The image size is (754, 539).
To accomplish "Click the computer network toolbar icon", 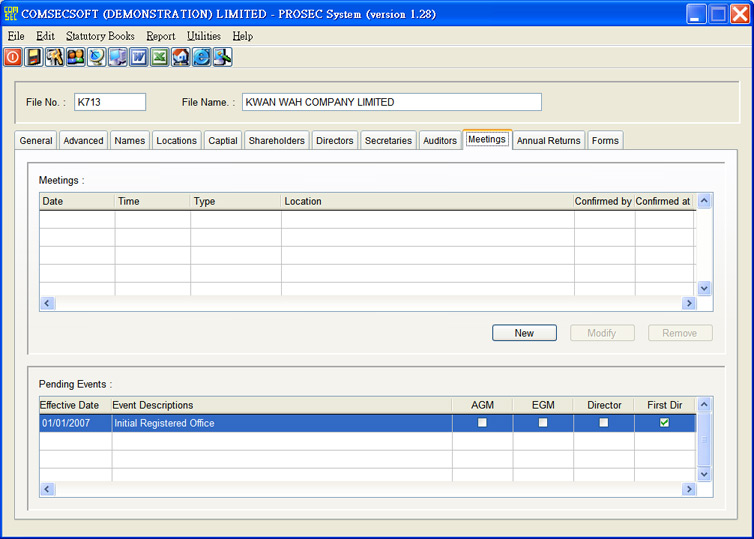I will [x=117, y=57].
